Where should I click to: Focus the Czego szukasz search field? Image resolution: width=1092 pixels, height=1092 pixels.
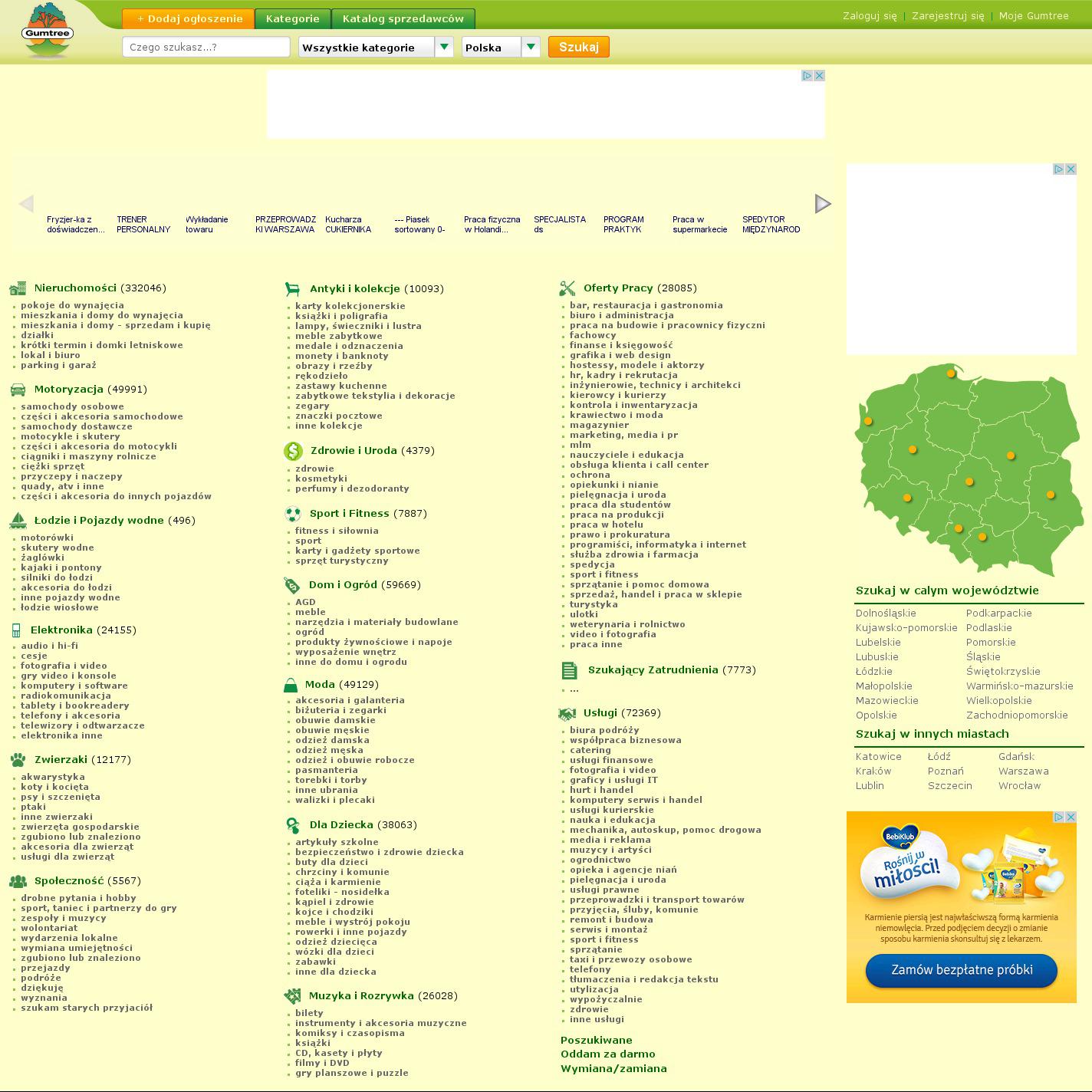point(206,48)
